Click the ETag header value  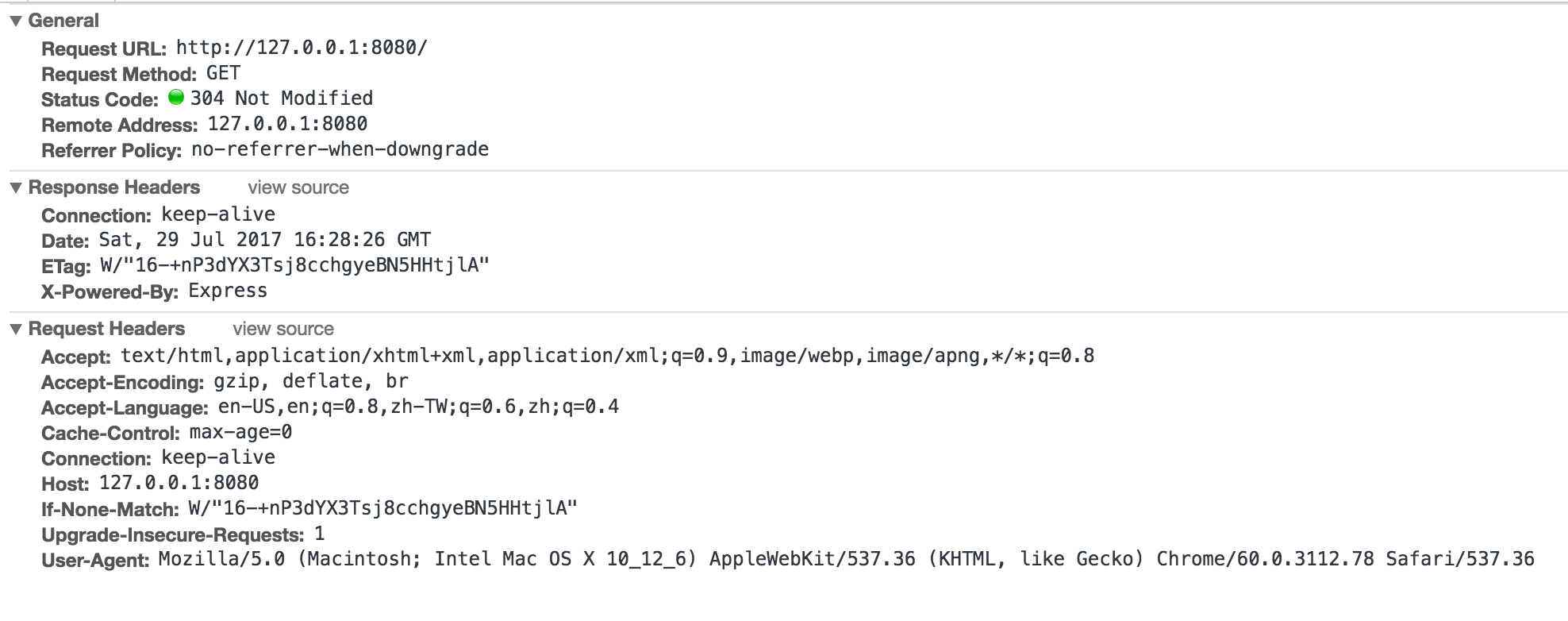click(294, 265)
